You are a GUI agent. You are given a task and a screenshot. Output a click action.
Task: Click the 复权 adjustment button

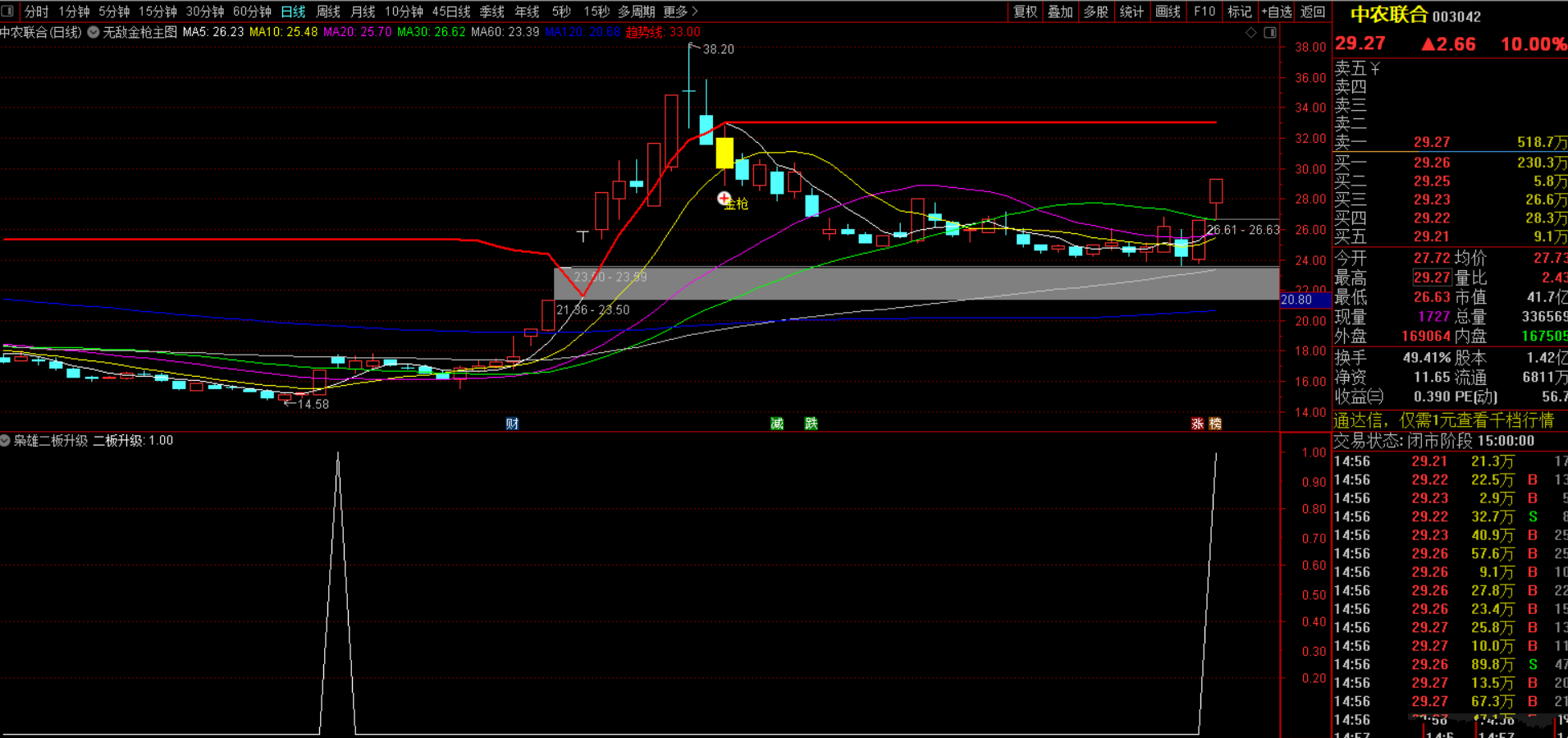pyautogui.click(x=1026, y=11)
